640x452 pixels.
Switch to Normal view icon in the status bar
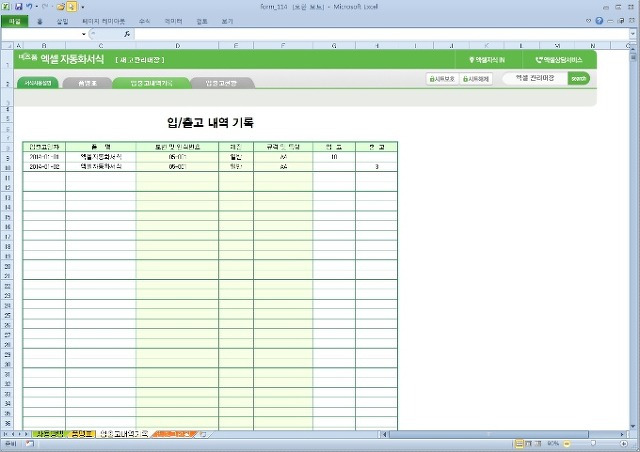[x=519, y=444]
